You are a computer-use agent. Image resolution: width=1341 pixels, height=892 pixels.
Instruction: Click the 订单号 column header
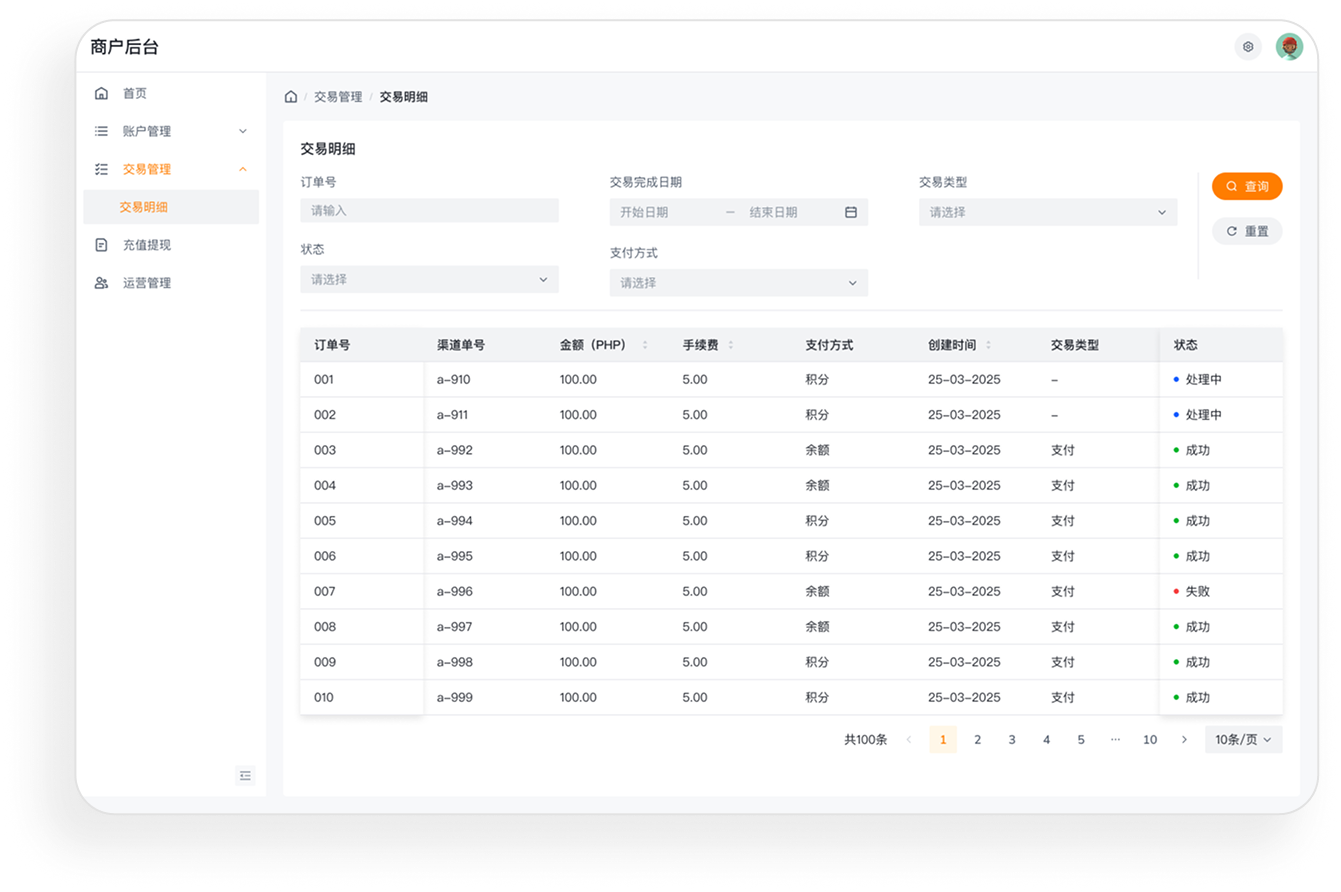click(332, 345)
